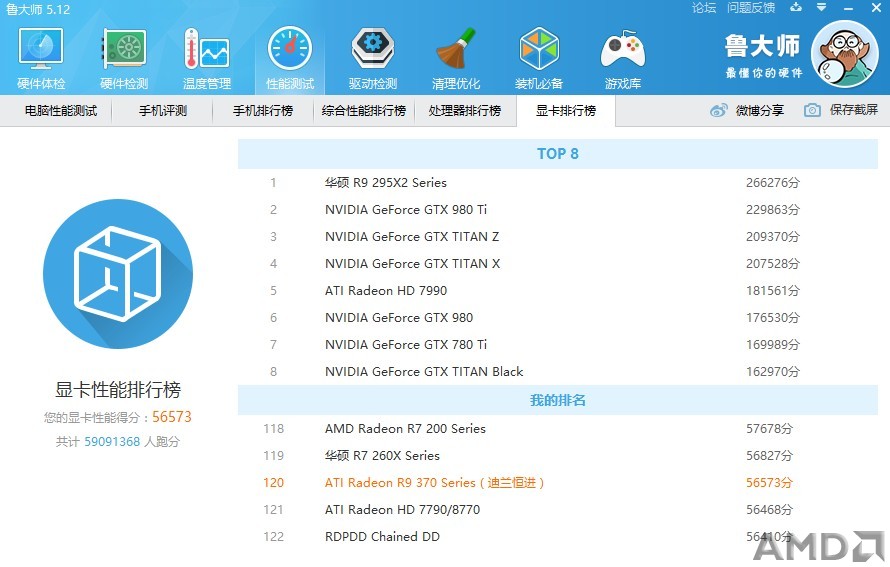Click the 保存截屏 save screenshot button
The image size is (890, 567).
coord(841,110)
